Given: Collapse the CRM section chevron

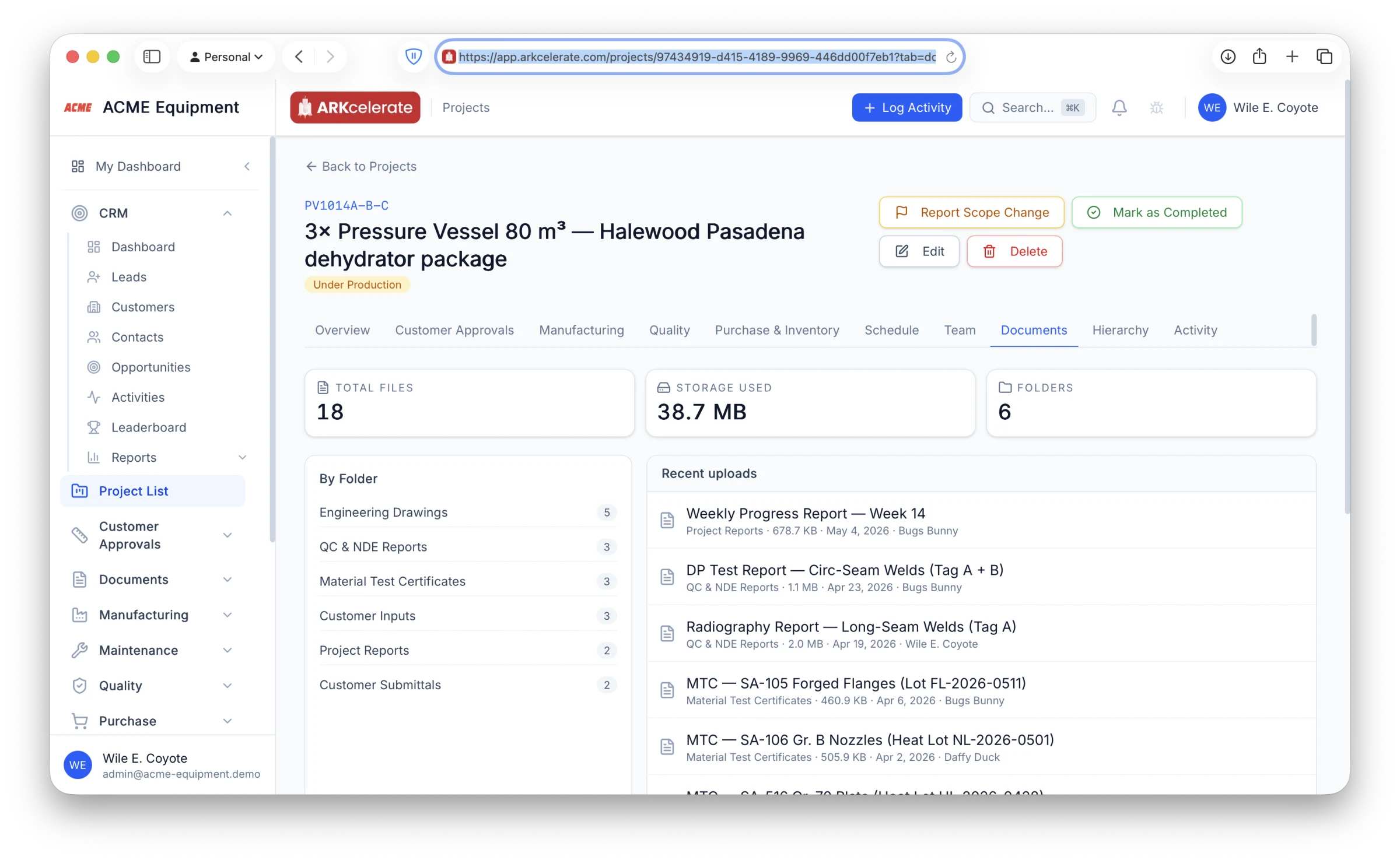Looking at the screenshot, I should 228,213.
